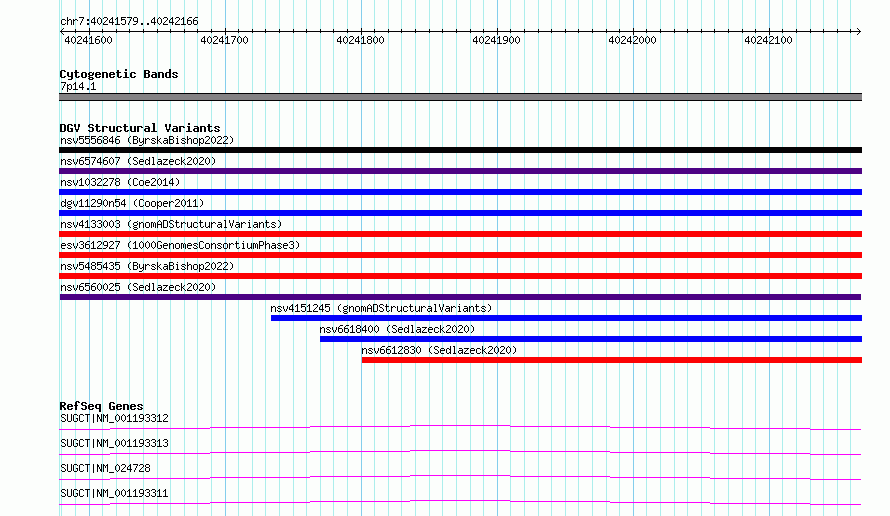Open variant nsv1032278 (Coe2014) label
The width and height of the screenshot is (890, 516).
(x=120, y=182)
